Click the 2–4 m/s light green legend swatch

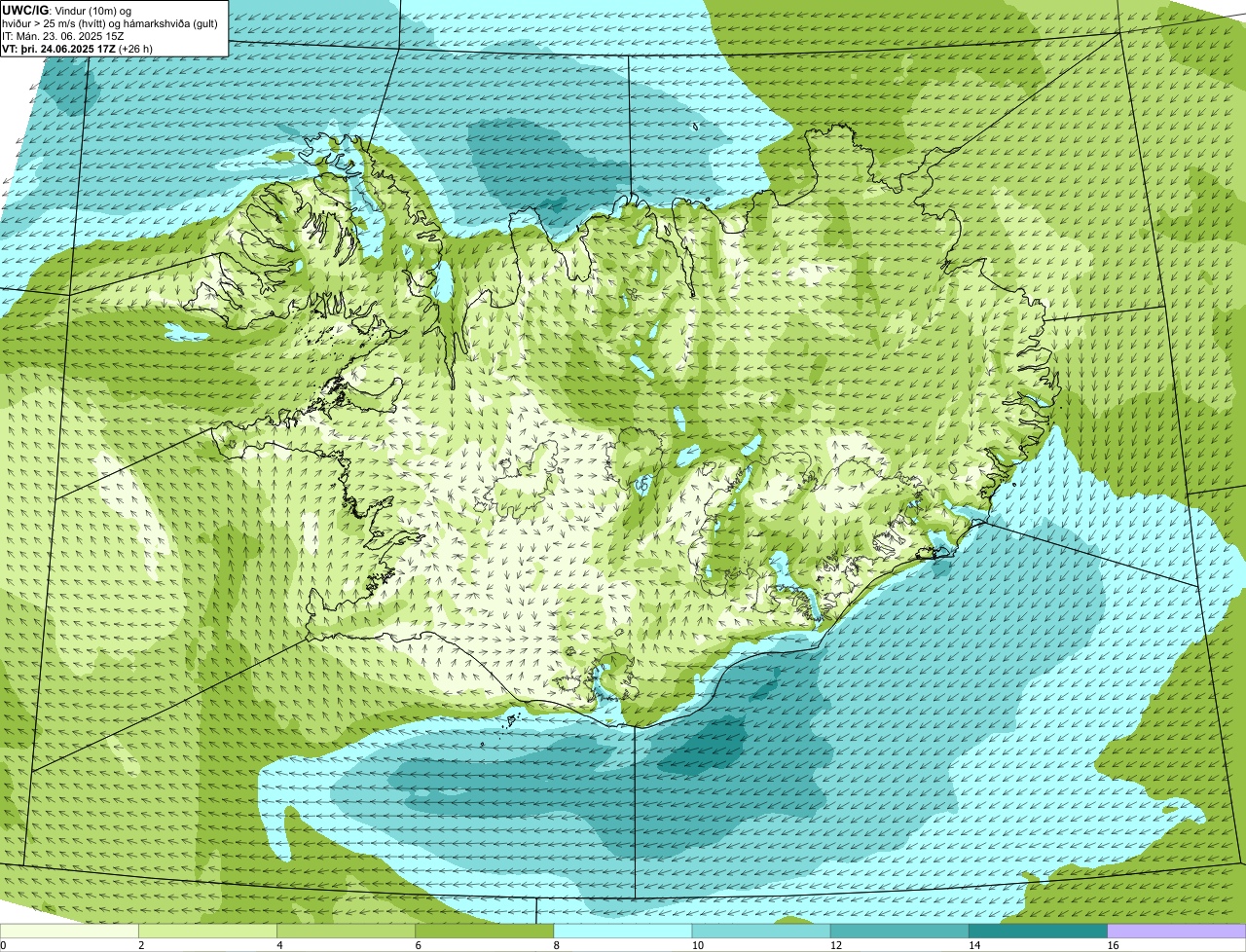[208, 932]
